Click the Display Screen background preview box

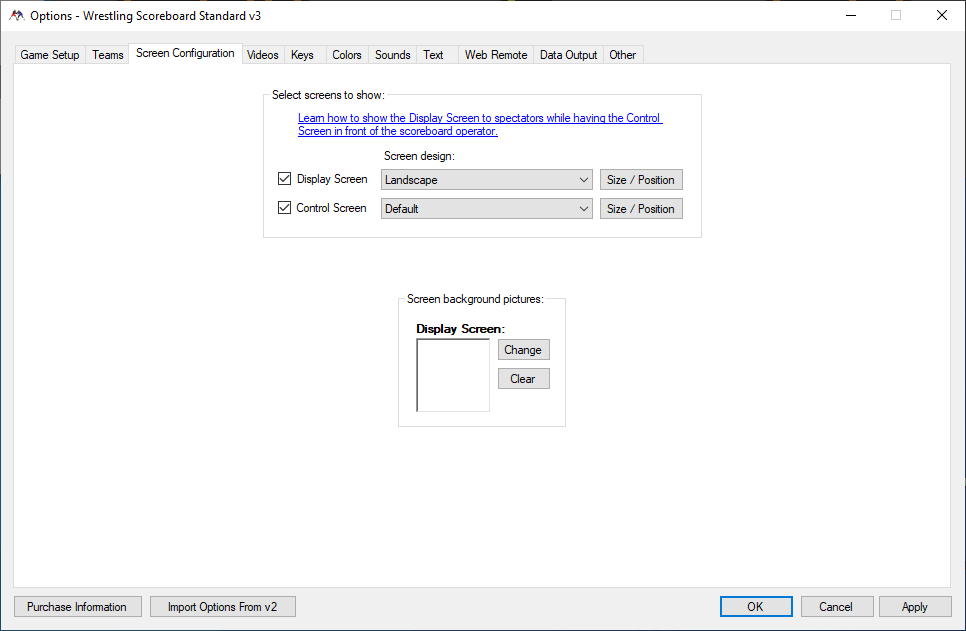(x=453, y=375)
